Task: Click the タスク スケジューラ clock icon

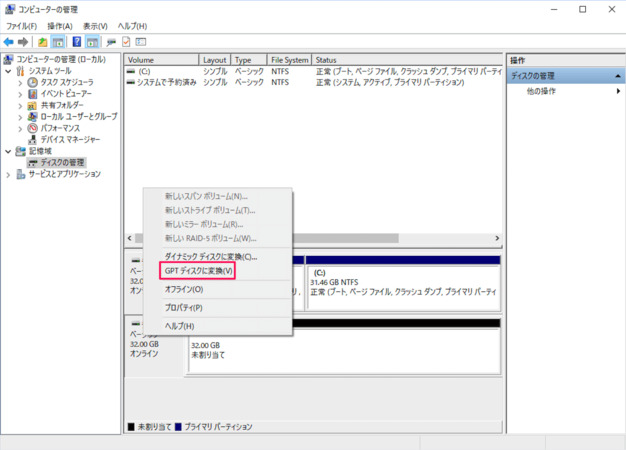Action: click(x=32, y=82)
